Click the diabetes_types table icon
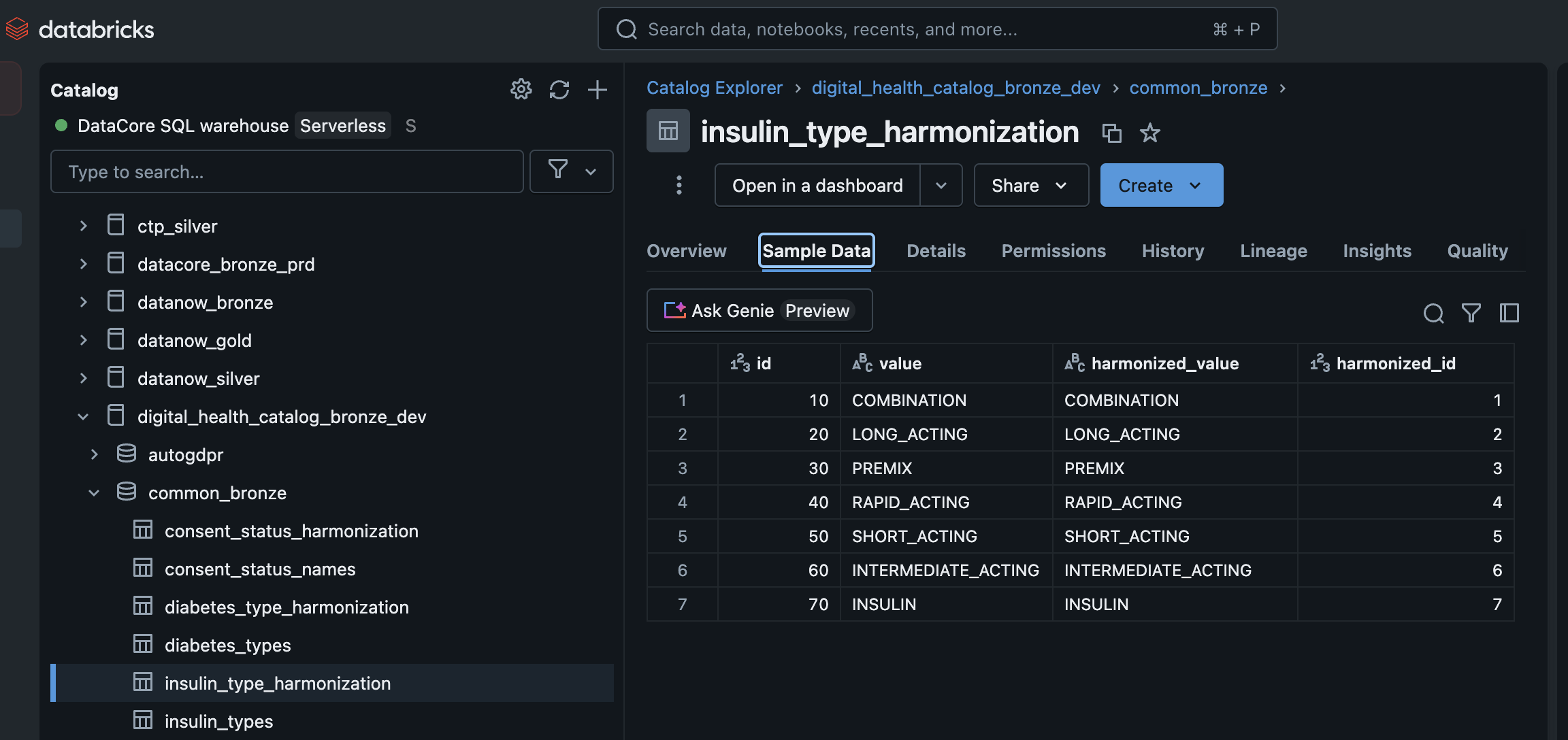Image resolution: width=1568 pixels, height=740 pixels. point(143,644)
